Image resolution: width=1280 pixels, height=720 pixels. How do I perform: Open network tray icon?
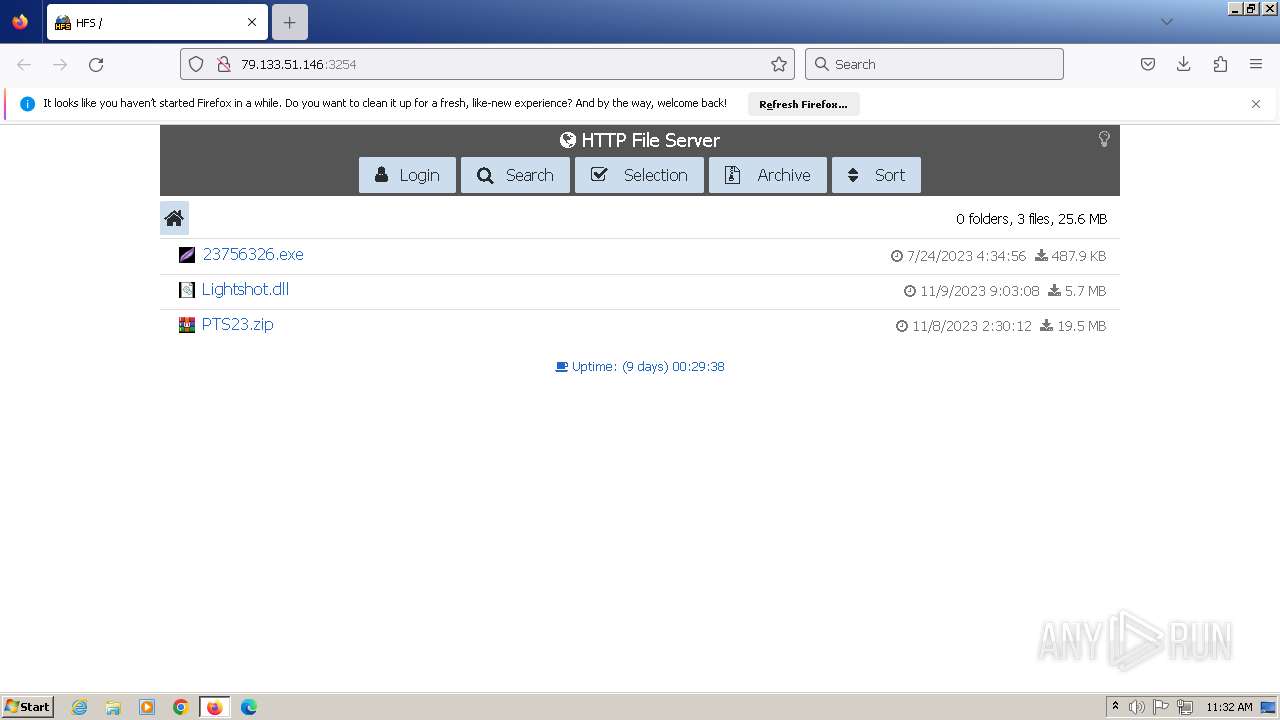point(1185,707)
